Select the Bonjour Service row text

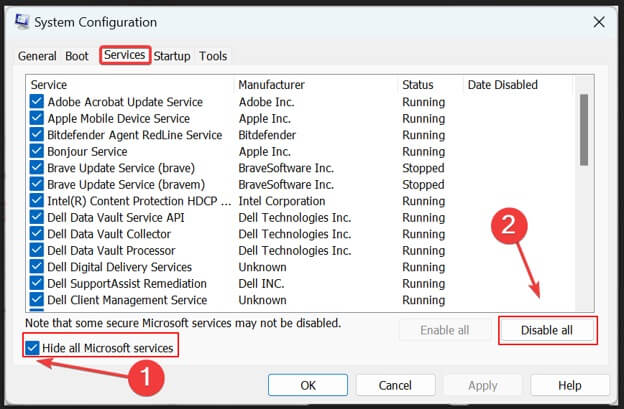click(x=87, y=151)
